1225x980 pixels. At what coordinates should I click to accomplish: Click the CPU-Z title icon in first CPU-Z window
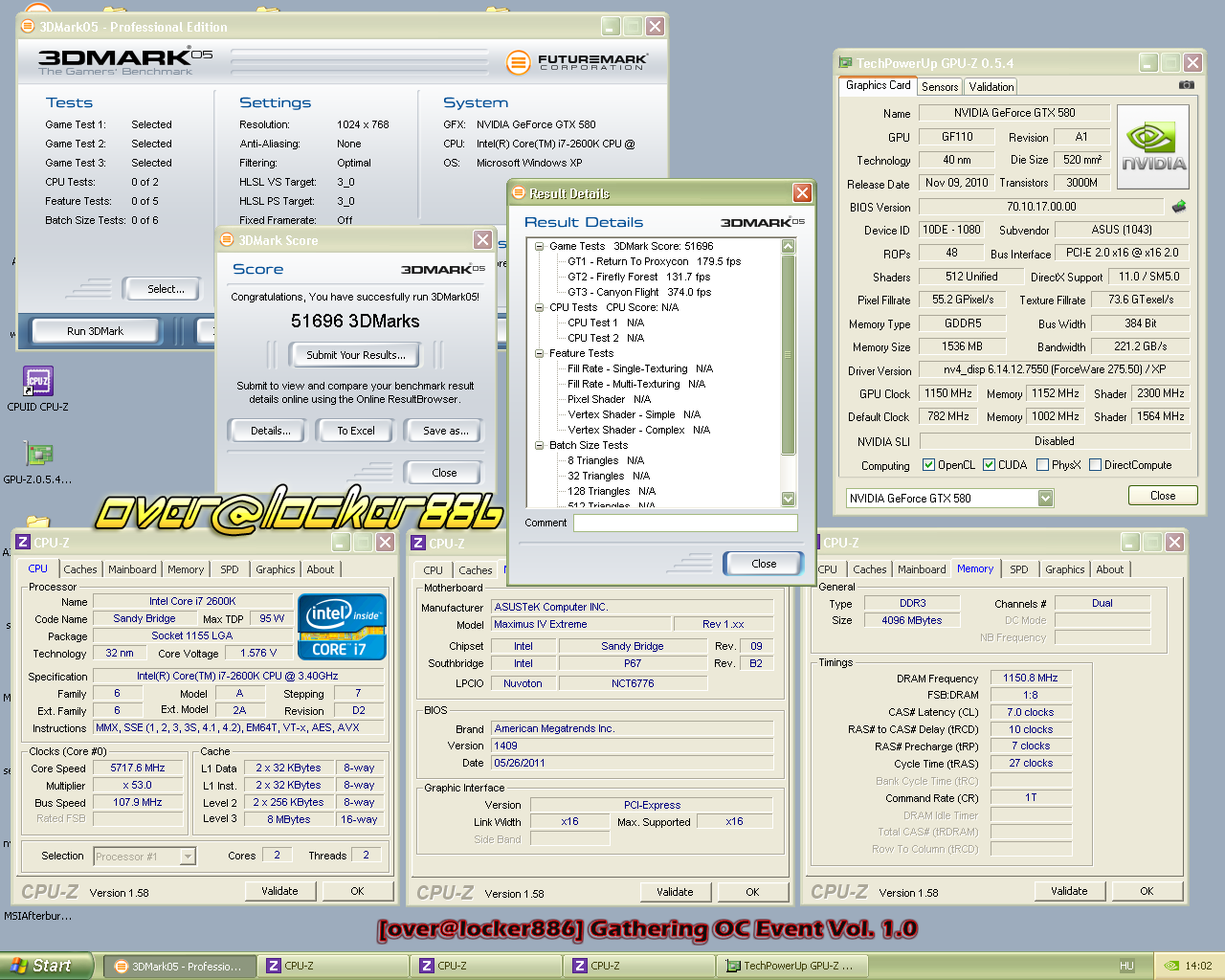[x=22, y=543]
